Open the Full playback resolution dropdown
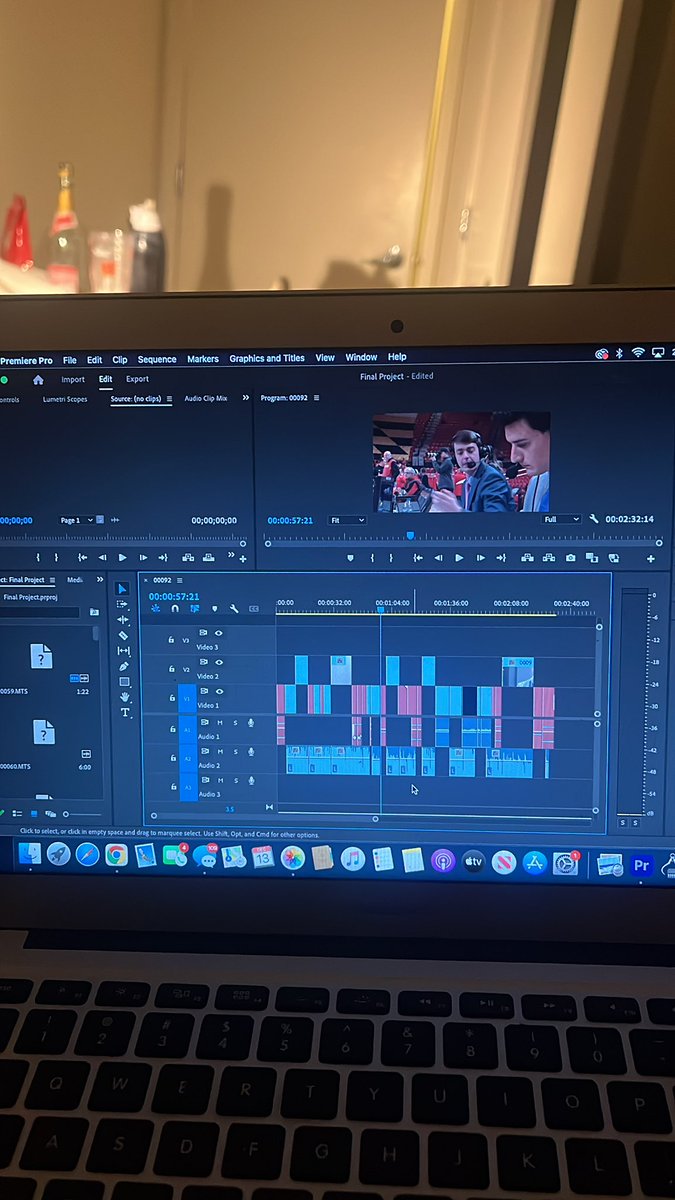 tap(561, 519)
